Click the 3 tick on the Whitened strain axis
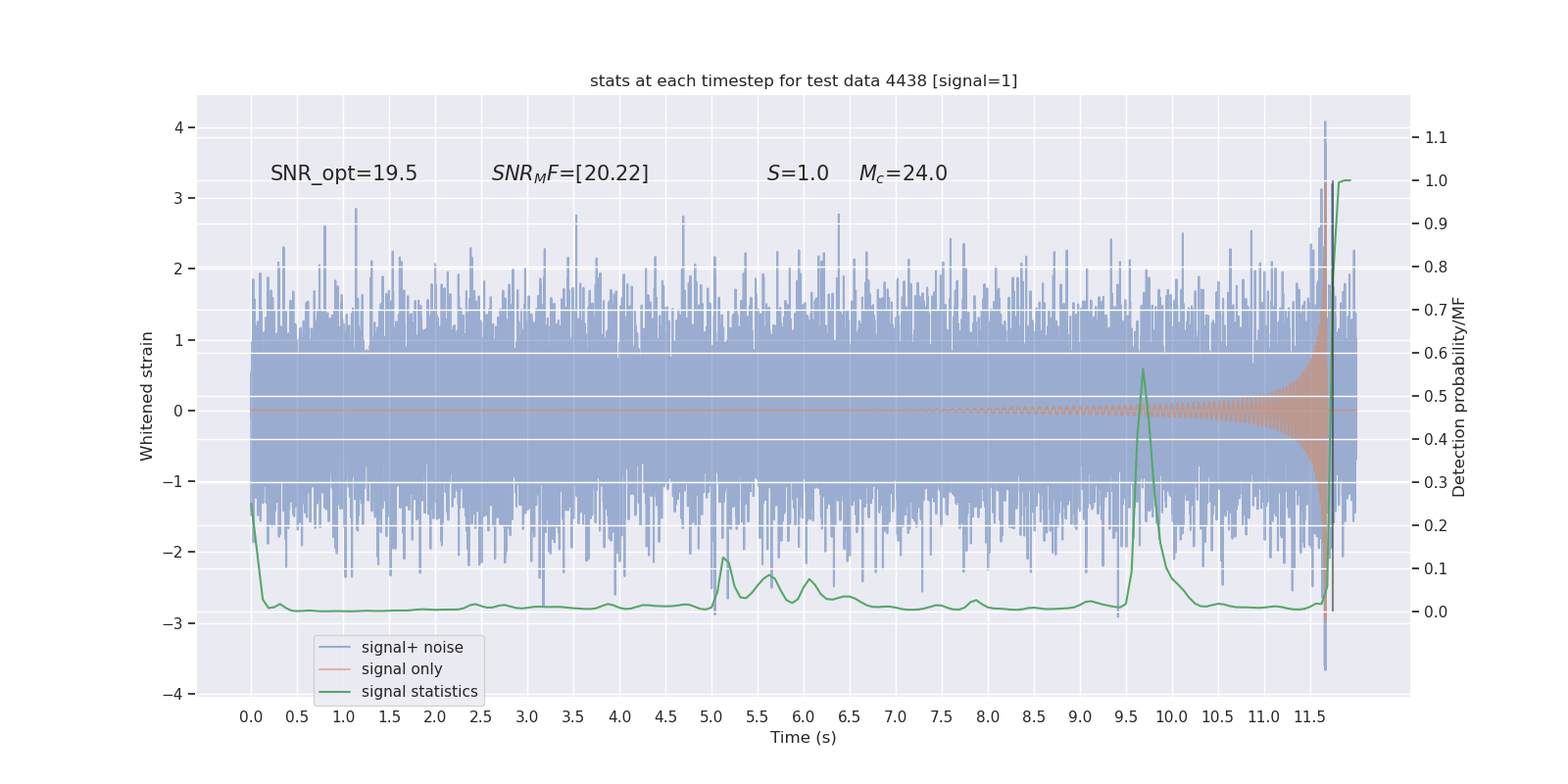Viewport: 1568px width, 784px height. (178, 198)
